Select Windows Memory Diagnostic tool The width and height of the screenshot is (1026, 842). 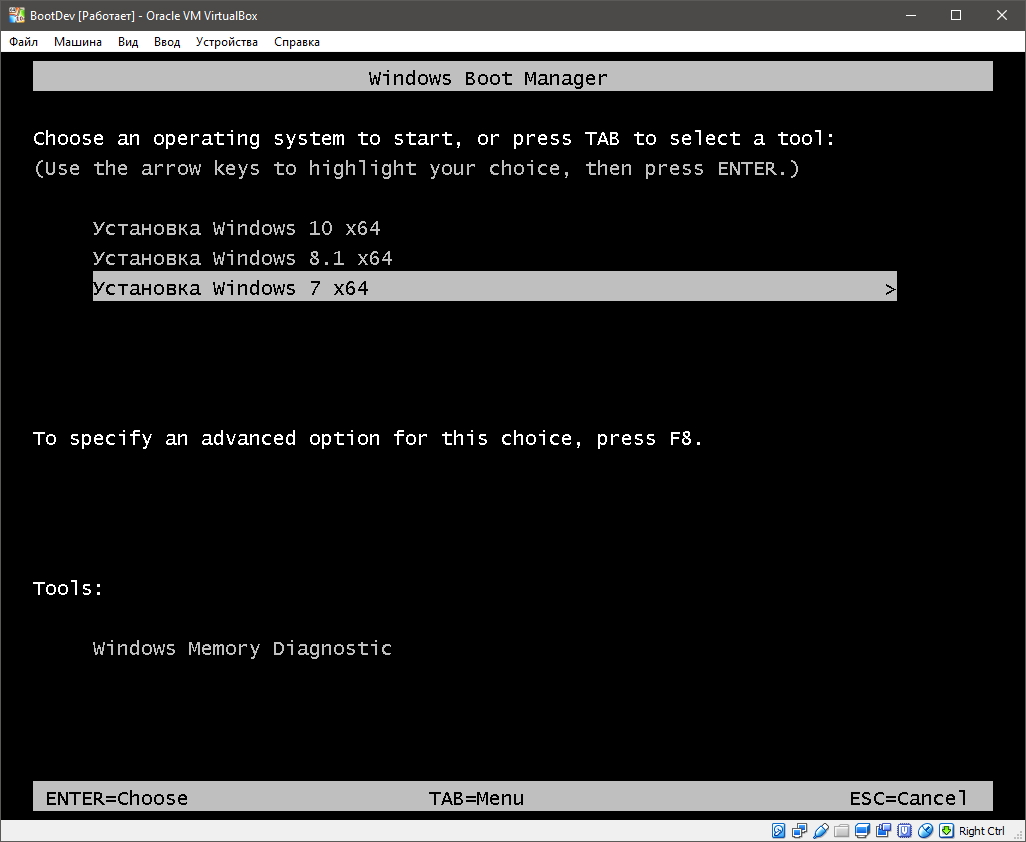coord(242,648)
